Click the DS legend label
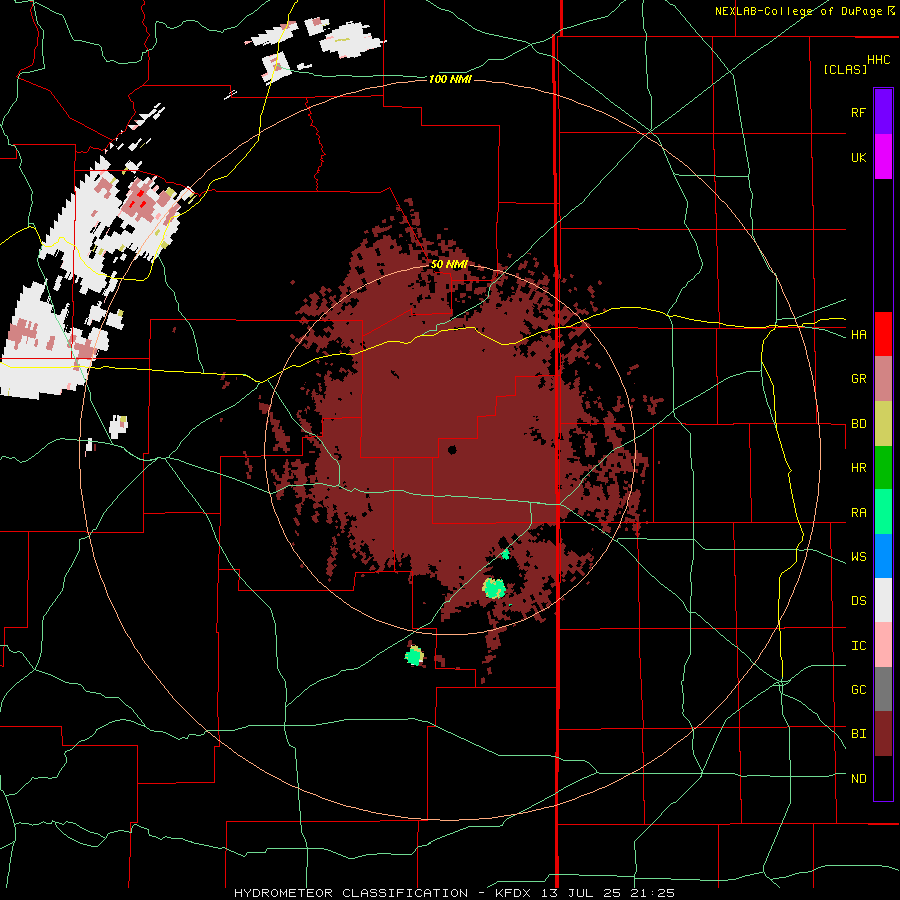 tap(858, 601)
